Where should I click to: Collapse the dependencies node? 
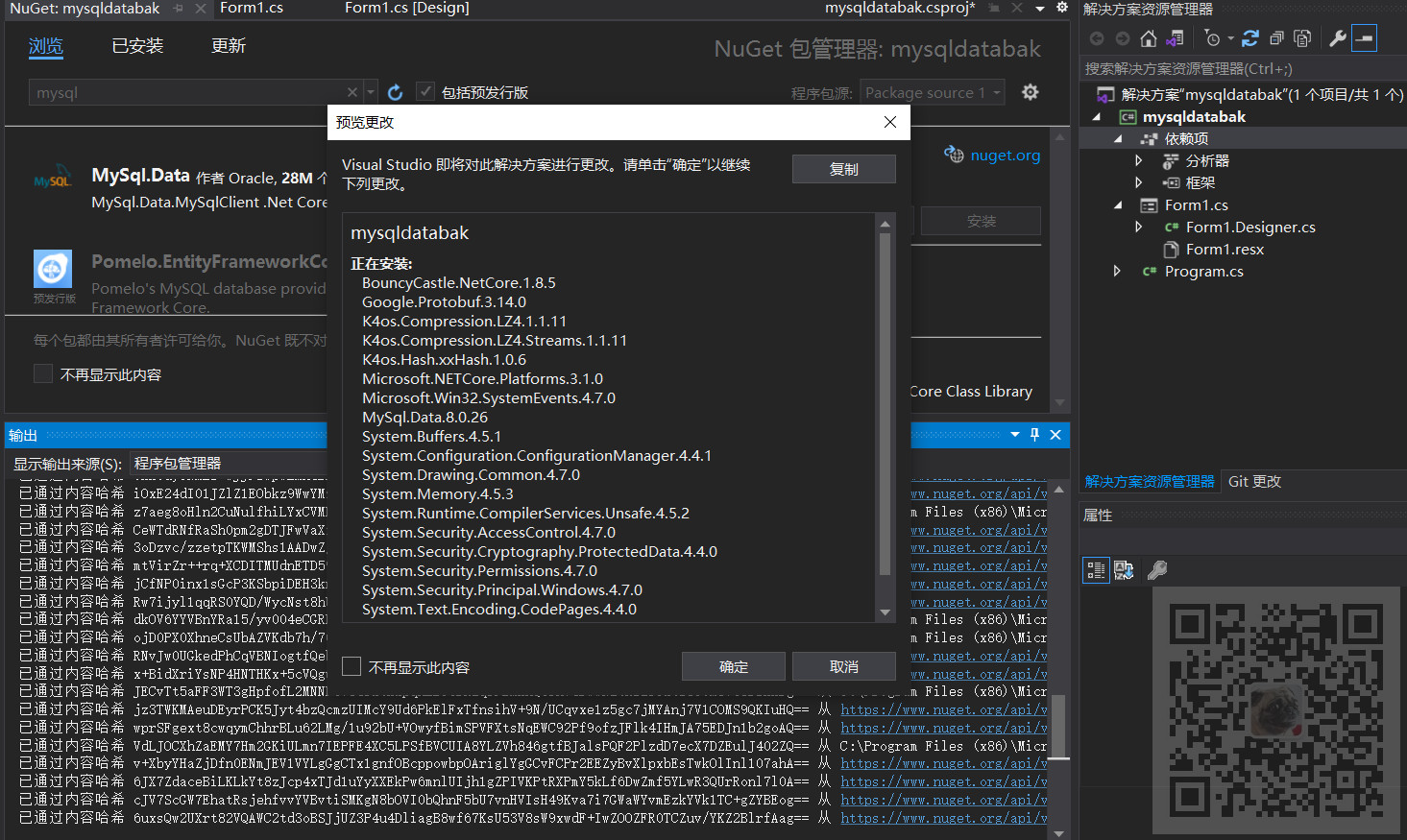click(1118, 139)
